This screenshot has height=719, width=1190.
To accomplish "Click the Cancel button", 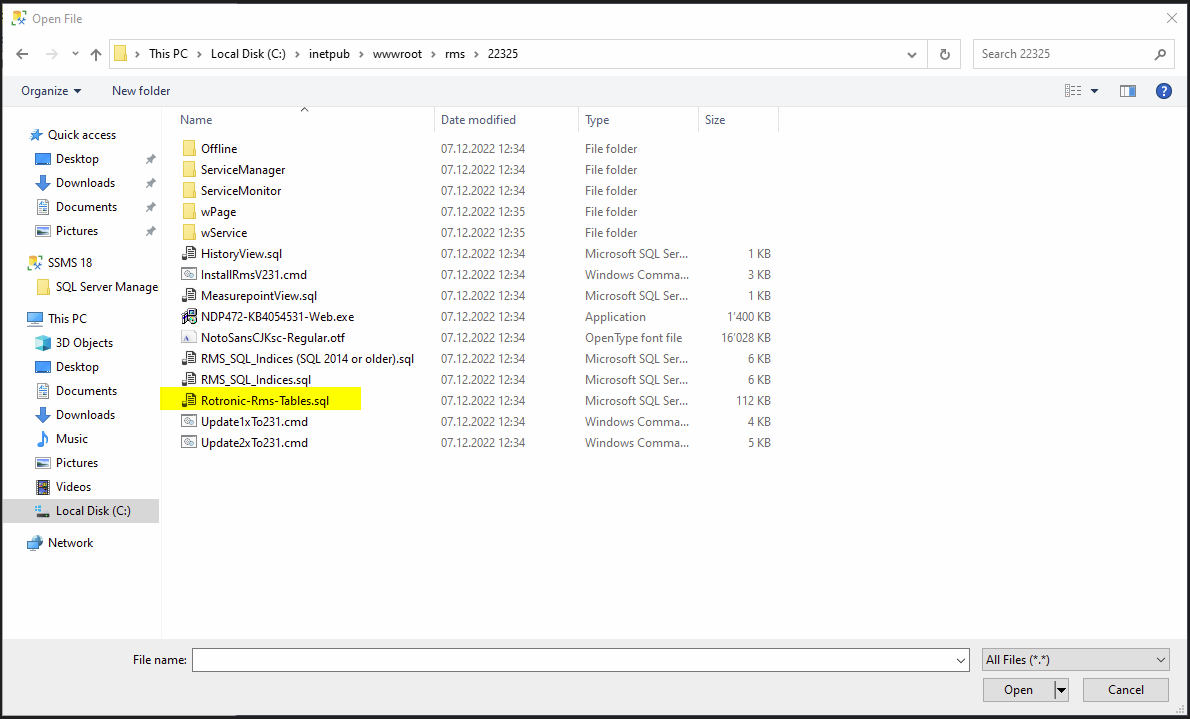I will coord(1125,689).
